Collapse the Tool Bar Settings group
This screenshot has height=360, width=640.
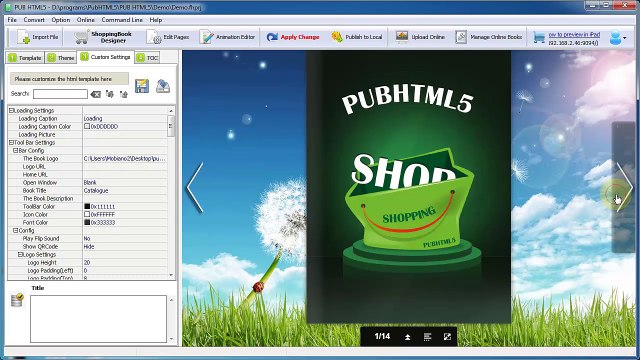click(11, 142)
